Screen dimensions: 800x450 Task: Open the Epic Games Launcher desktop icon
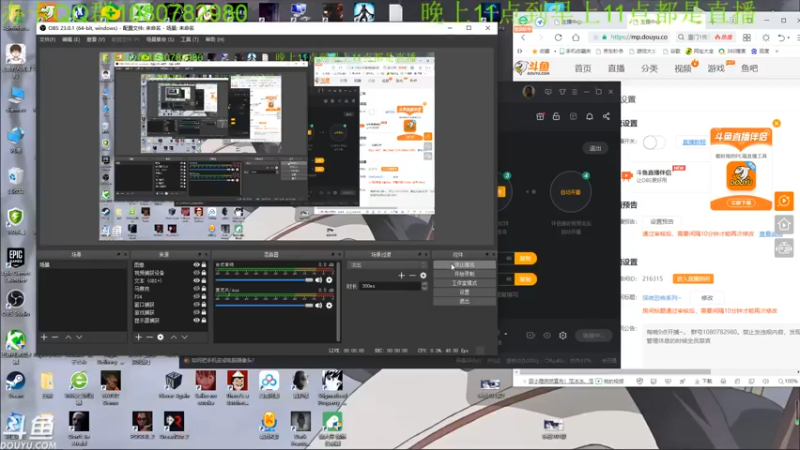[16, 265]
